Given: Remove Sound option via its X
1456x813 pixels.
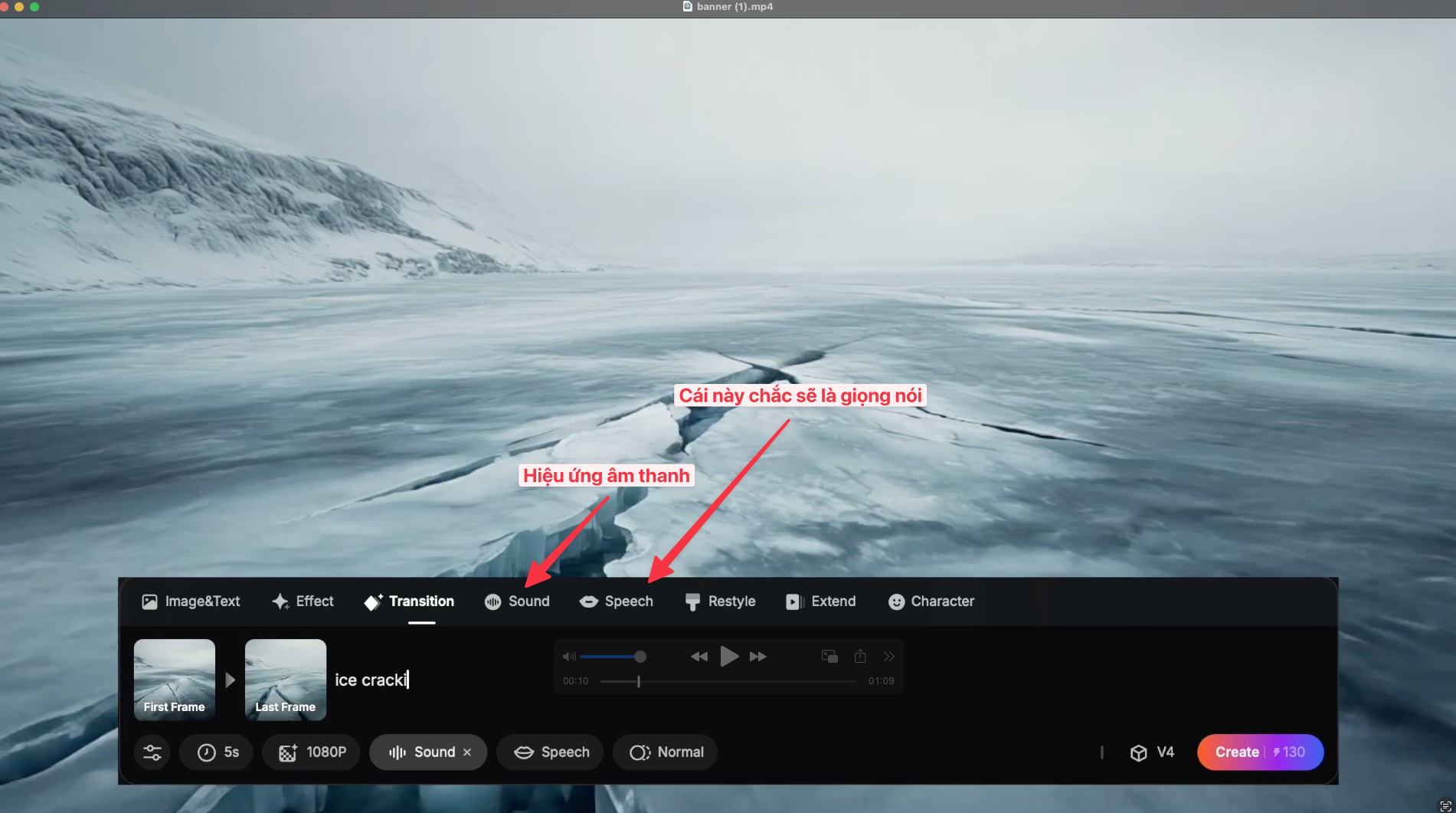Looking at the screenshot, I should tap(467, 752).
